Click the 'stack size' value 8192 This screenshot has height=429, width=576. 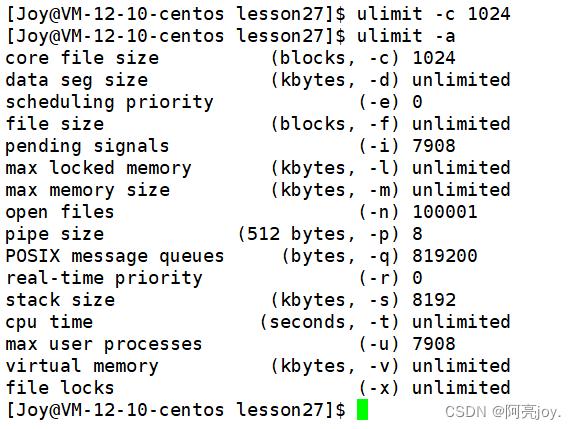point(434,300)
